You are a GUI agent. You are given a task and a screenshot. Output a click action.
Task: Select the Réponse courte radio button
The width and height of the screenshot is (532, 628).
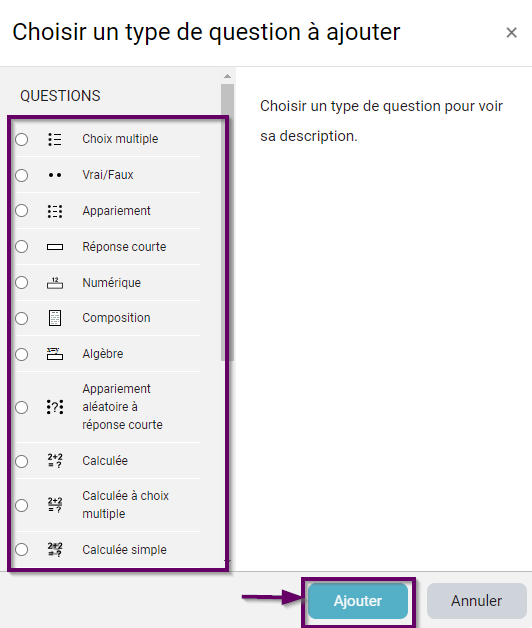click(22, 247)
